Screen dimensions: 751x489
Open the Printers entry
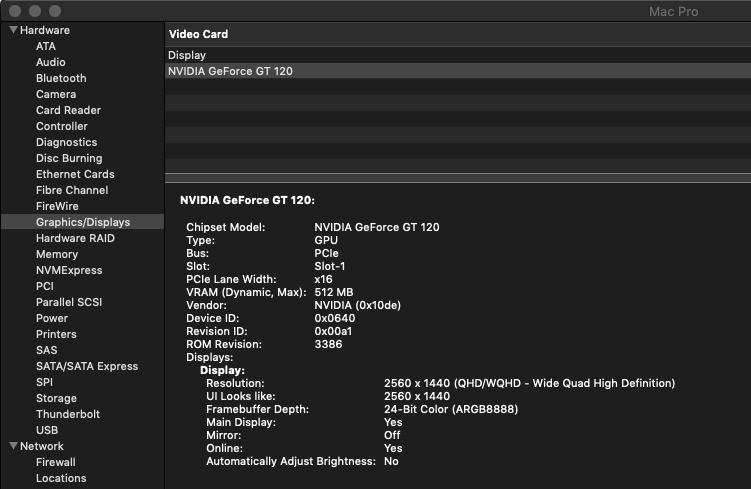pyautogui.click(x=56, y=334)
